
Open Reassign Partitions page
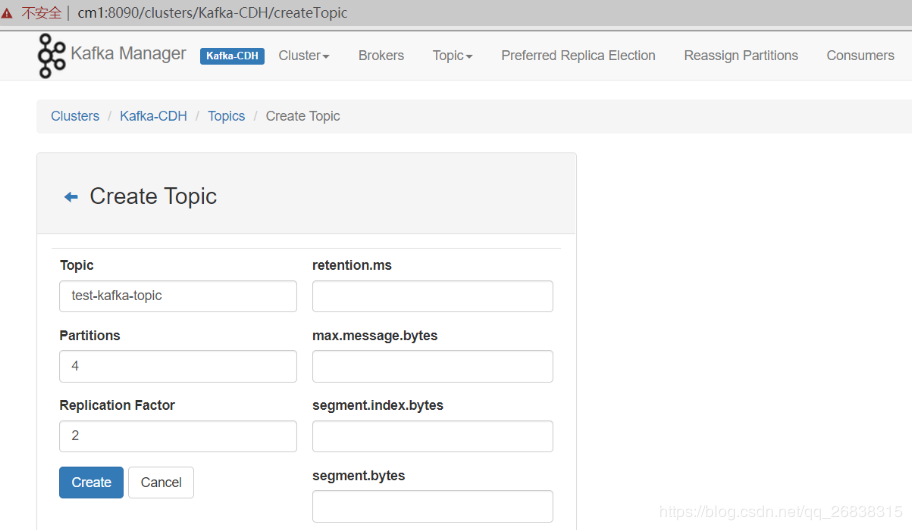pos(741,56)
